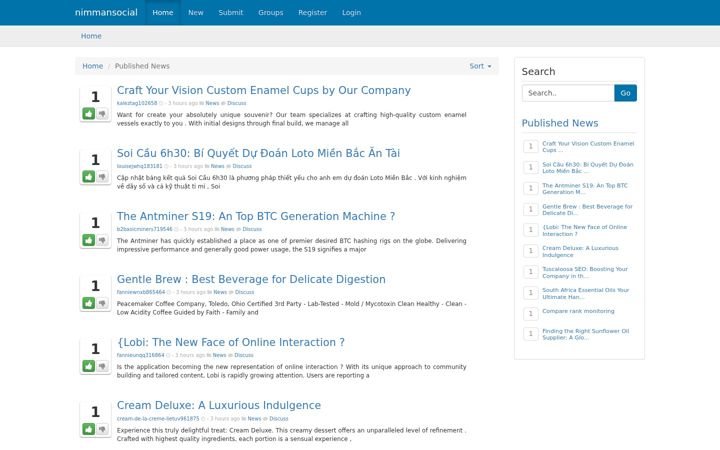Screen dimensions: 720x450
Task: Go to Submit page
Action: coord(231,12)
